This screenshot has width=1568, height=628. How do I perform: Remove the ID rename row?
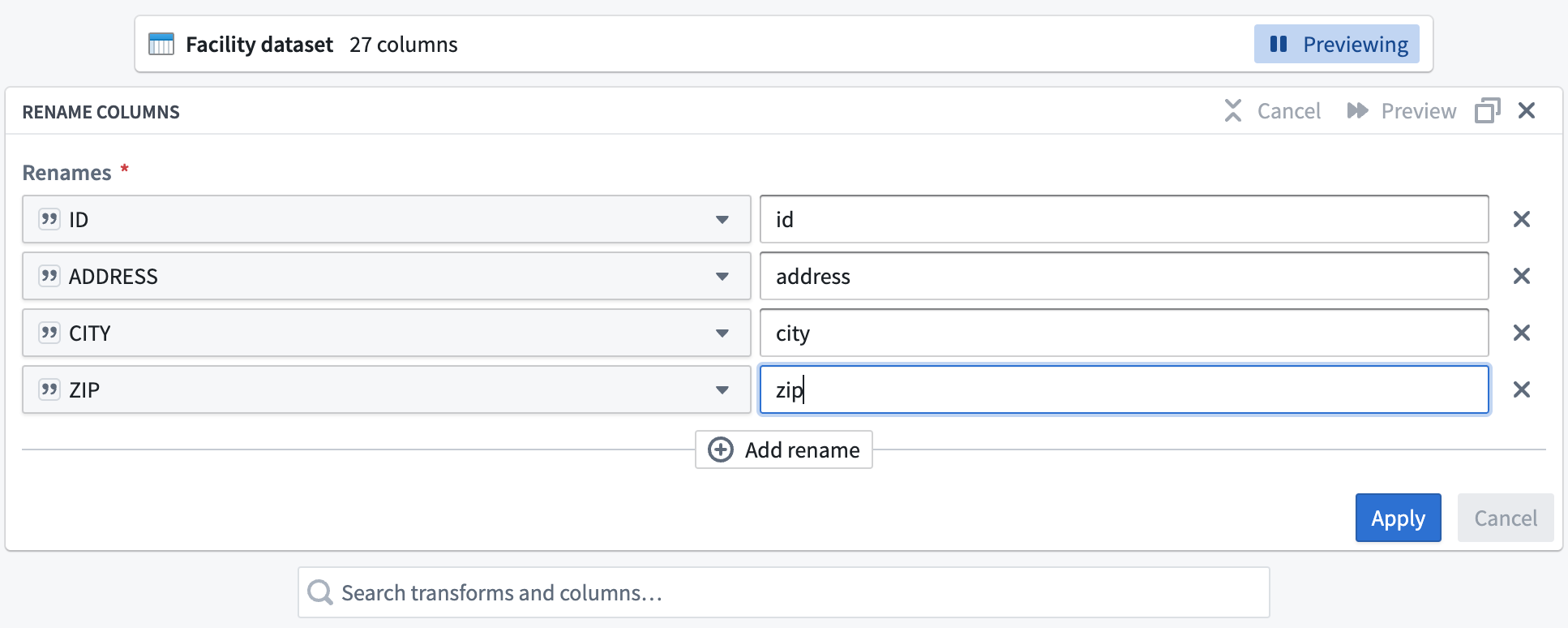(x=1521, y=219)
